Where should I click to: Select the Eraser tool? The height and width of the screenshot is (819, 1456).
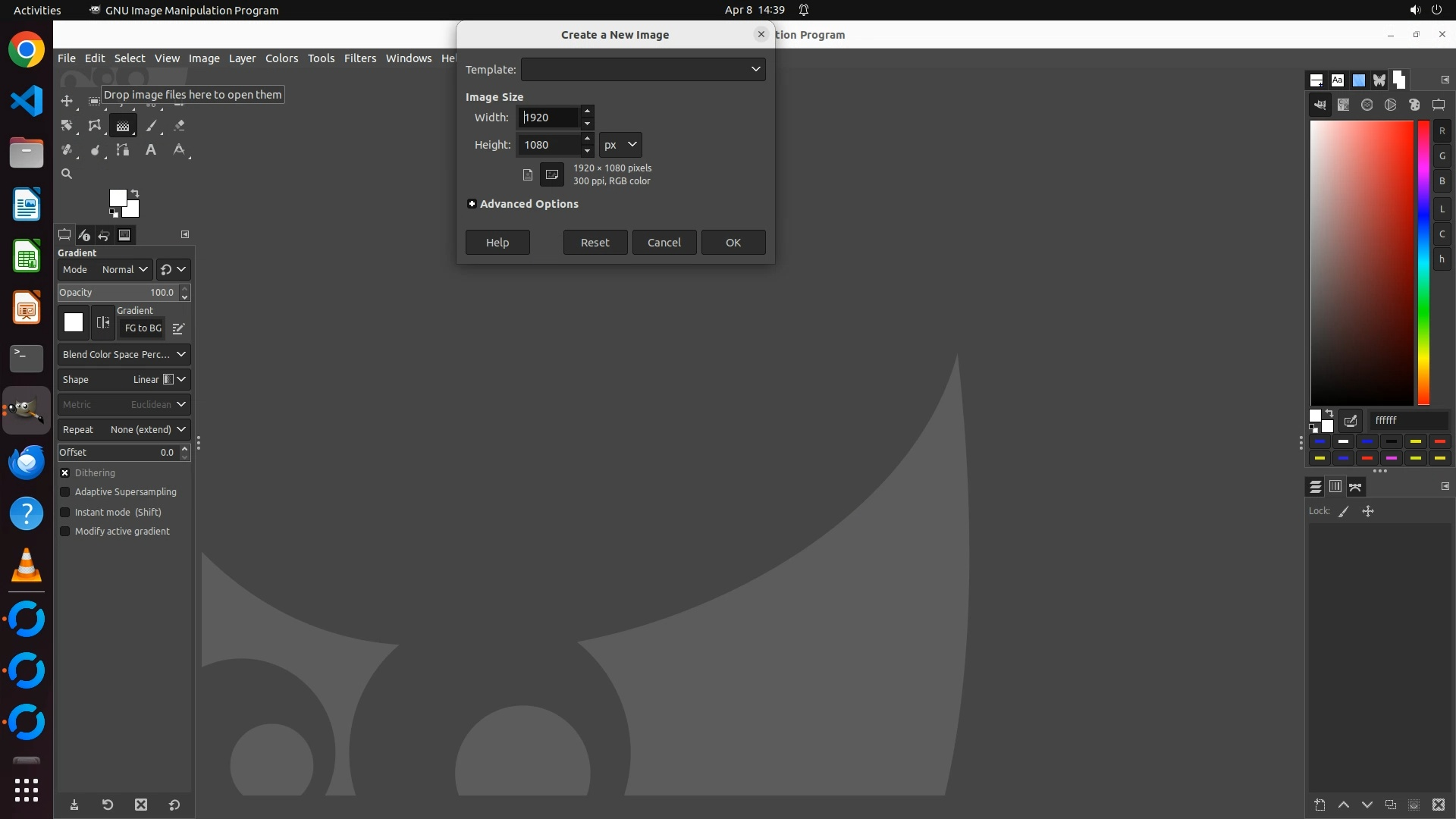click(x=179, y=126)
